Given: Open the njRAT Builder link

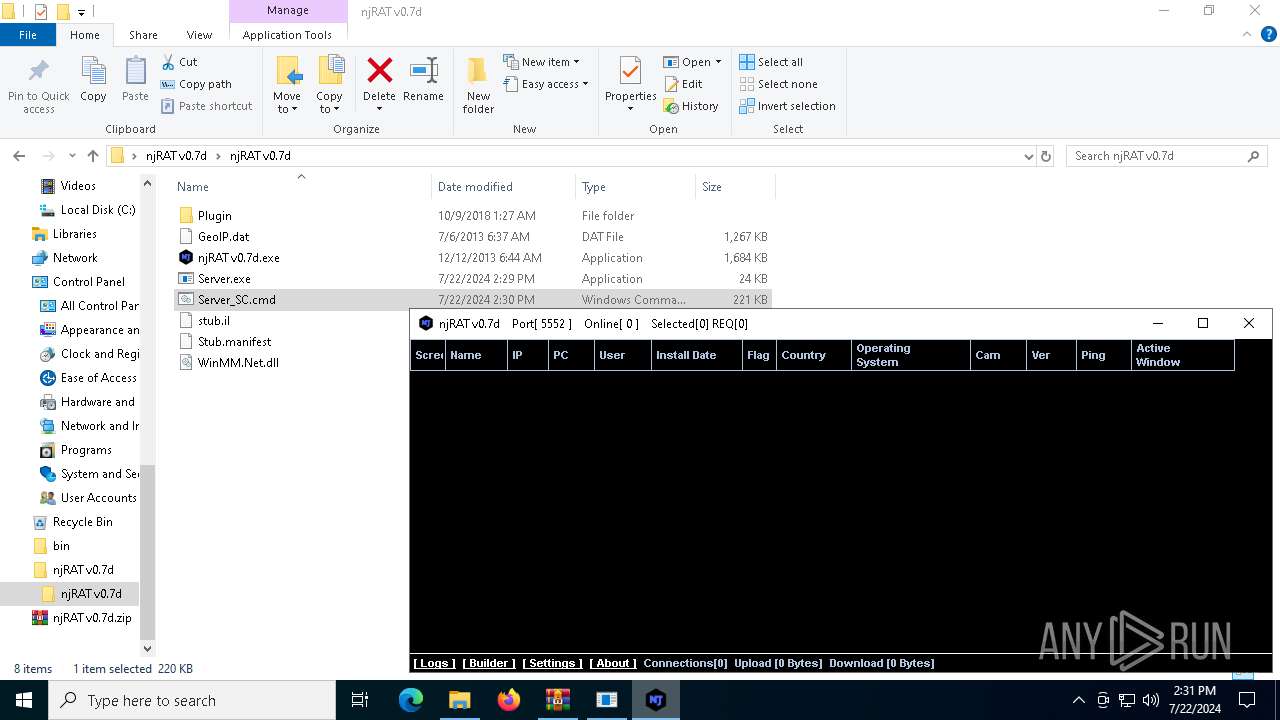Looking at the screenshot, I should pos(489,663).
